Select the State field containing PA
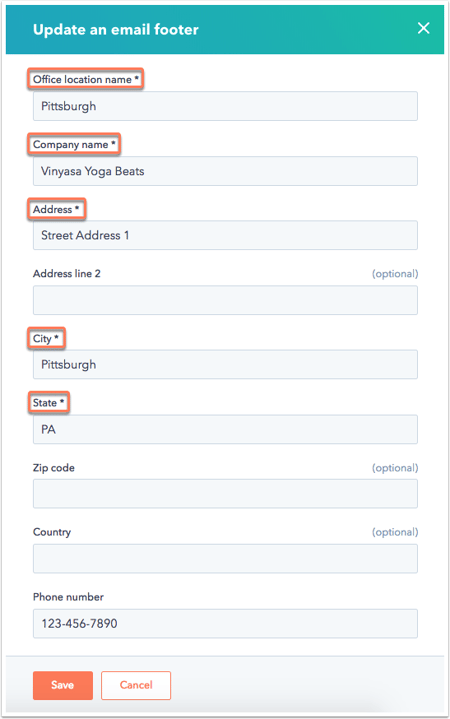The image size is (450, 719). tap(225, 429)
